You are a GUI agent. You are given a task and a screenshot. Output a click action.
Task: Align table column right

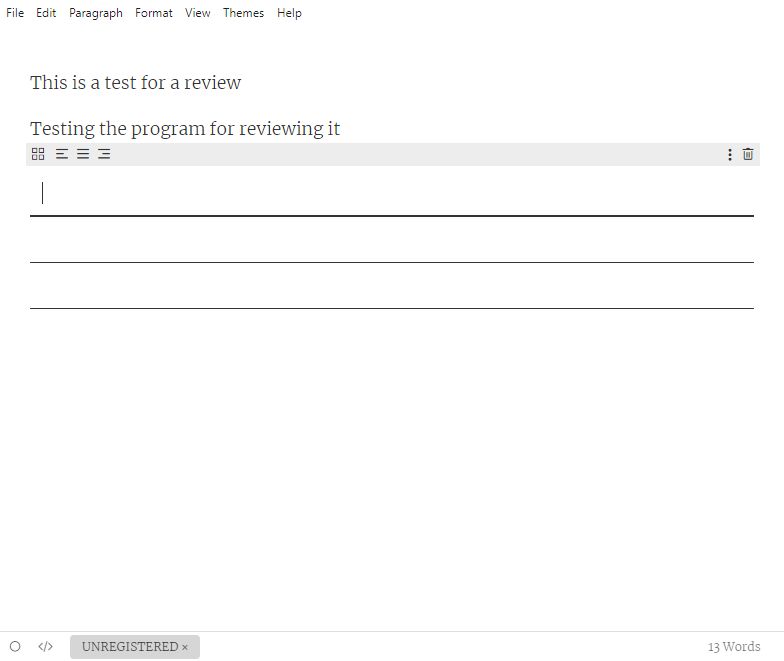click(104, 154)
